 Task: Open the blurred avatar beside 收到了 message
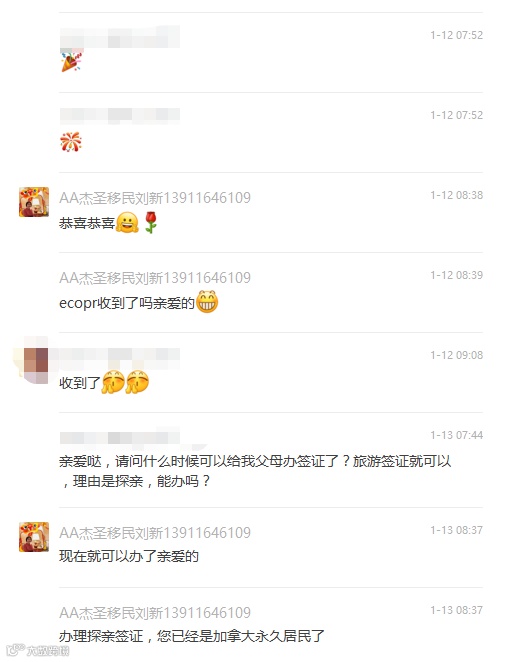coord(34,362)
